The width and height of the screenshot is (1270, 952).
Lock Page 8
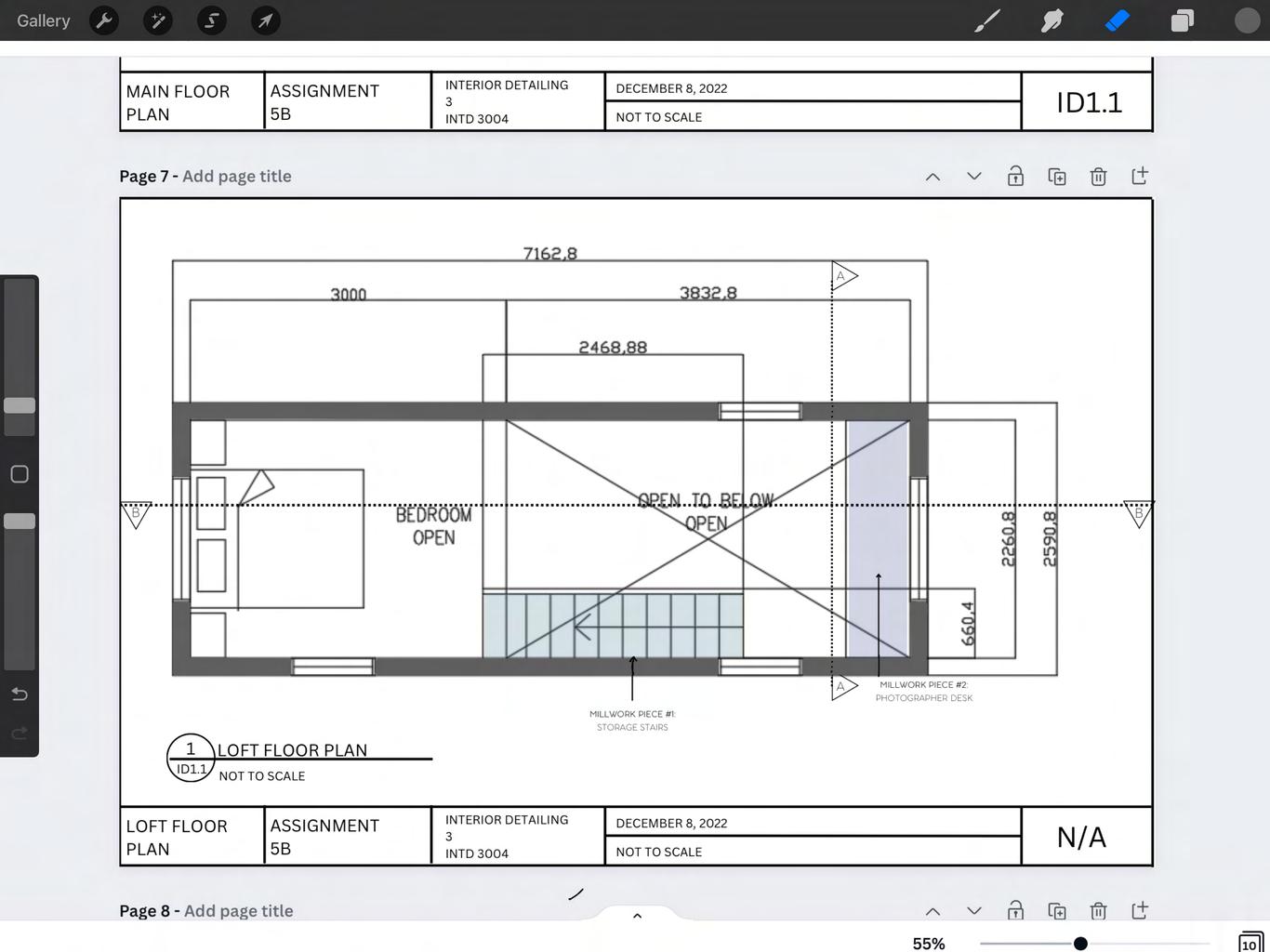(1015, 910)
